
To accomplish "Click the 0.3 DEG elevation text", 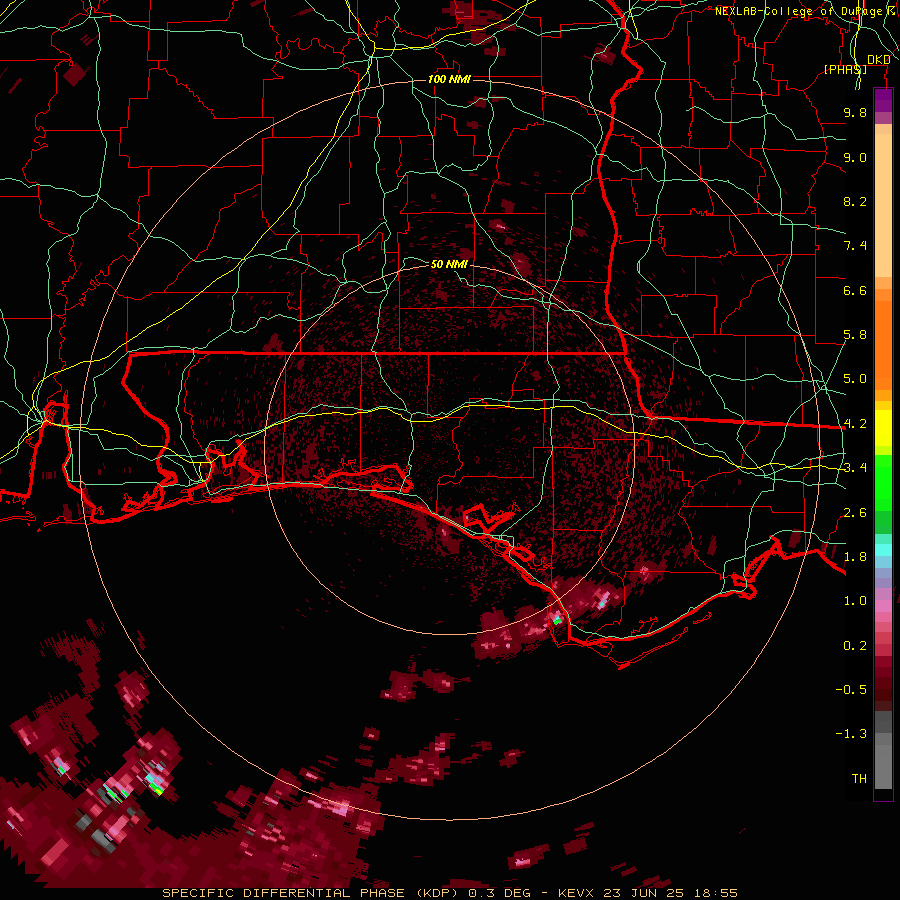I will click(501, 893).
